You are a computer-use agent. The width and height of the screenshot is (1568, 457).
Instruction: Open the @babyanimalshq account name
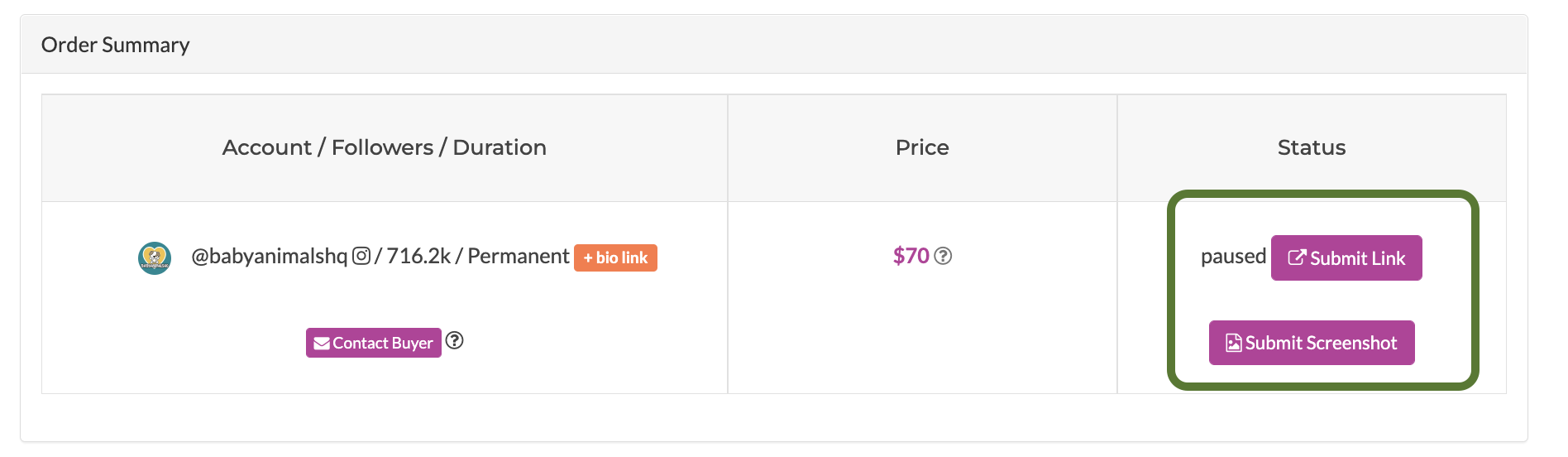270,256
